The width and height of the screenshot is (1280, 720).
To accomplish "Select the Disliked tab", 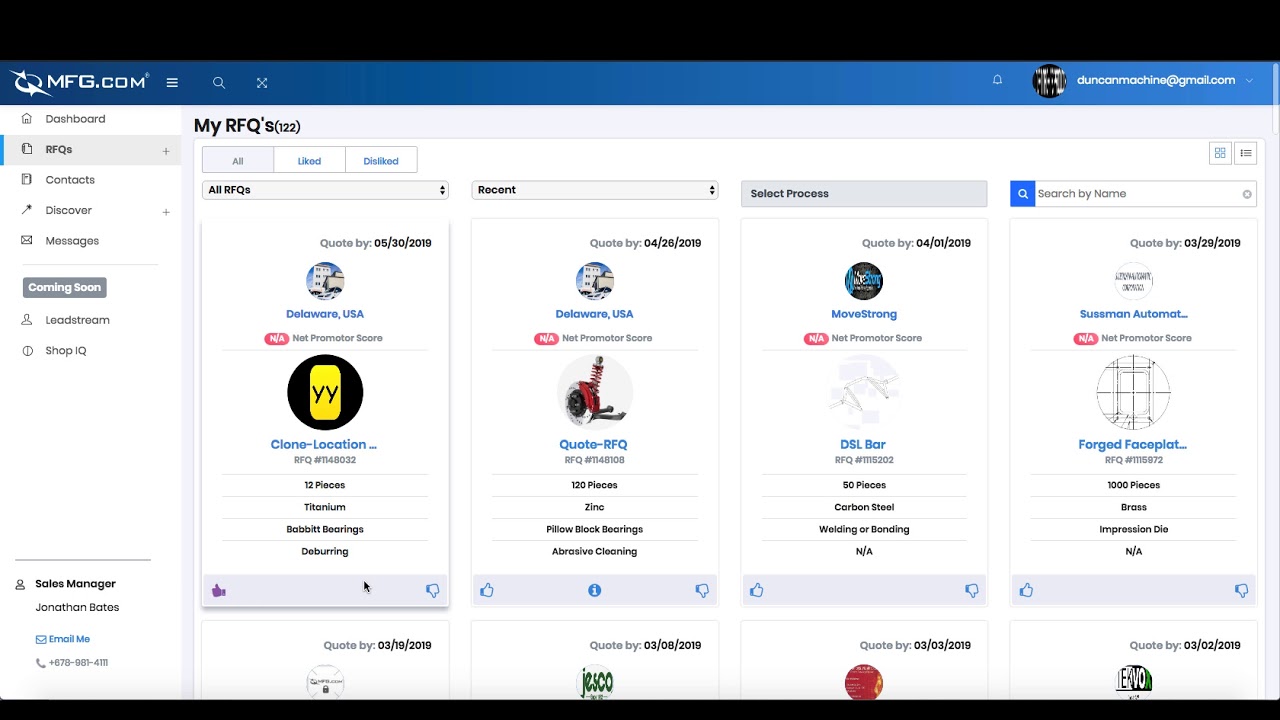I will point(381,160).
